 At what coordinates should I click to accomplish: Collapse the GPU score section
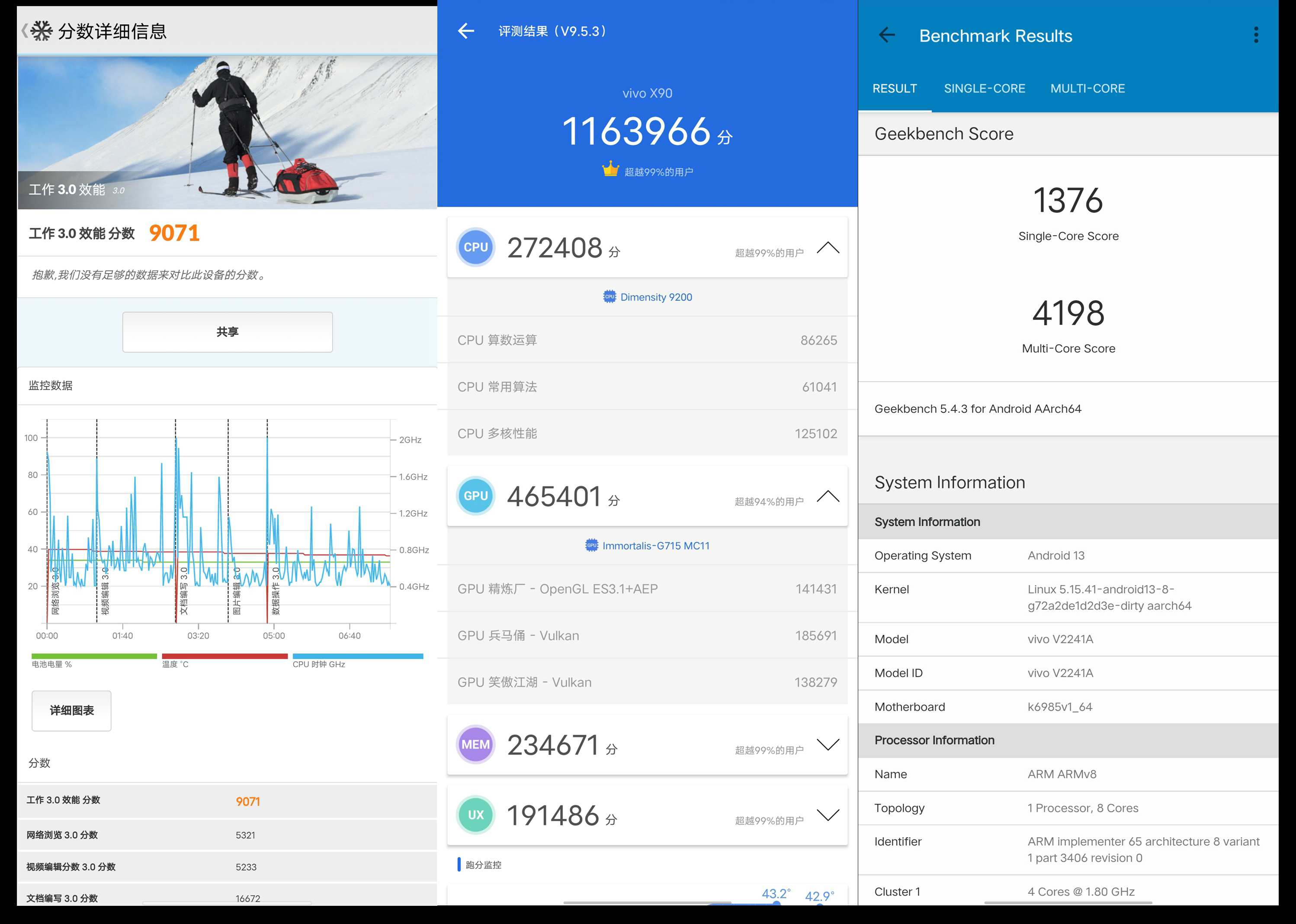828,496
